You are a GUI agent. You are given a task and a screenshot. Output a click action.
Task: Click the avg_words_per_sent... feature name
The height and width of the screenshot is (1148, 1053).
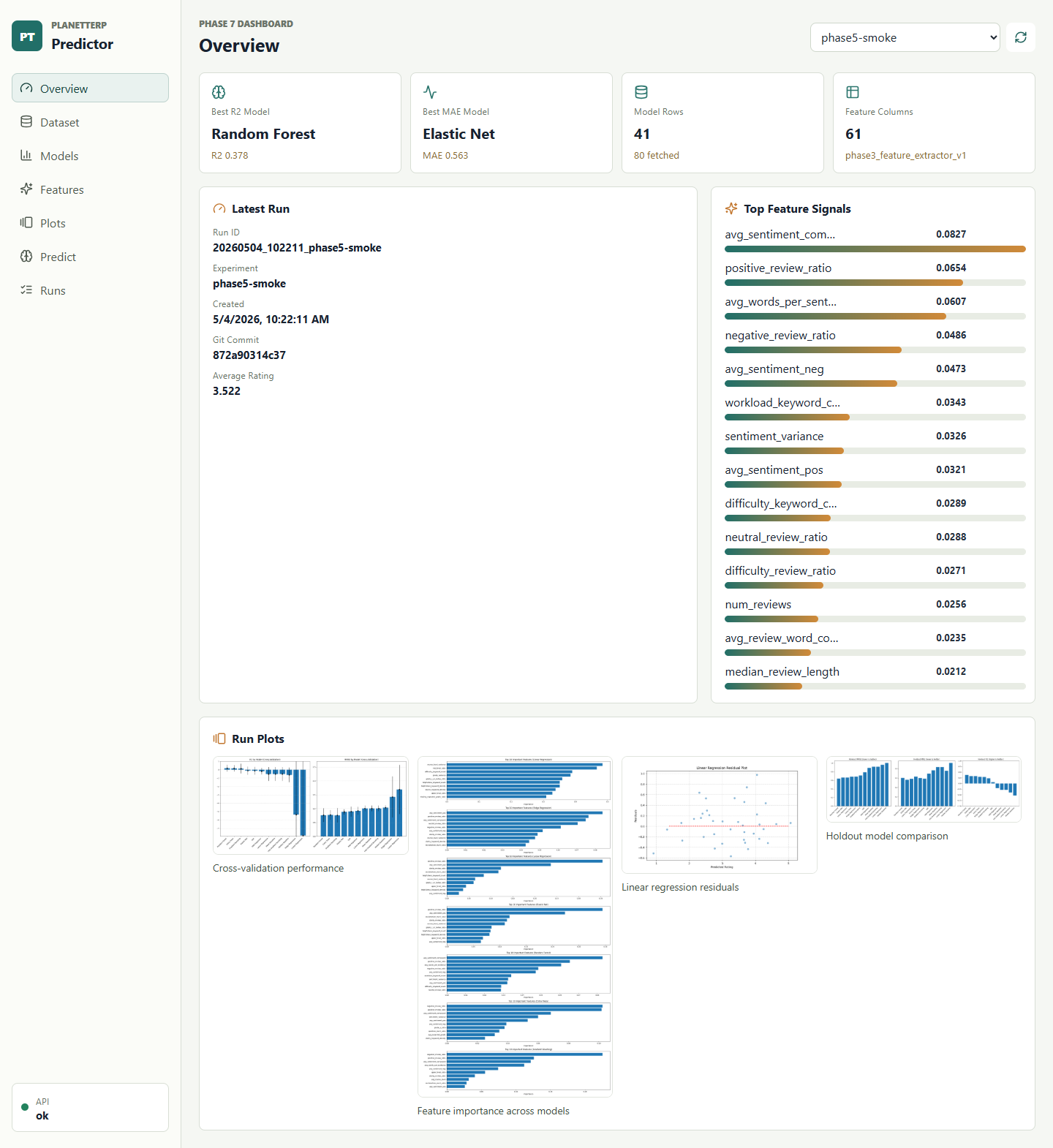click(x=780, y=301)
